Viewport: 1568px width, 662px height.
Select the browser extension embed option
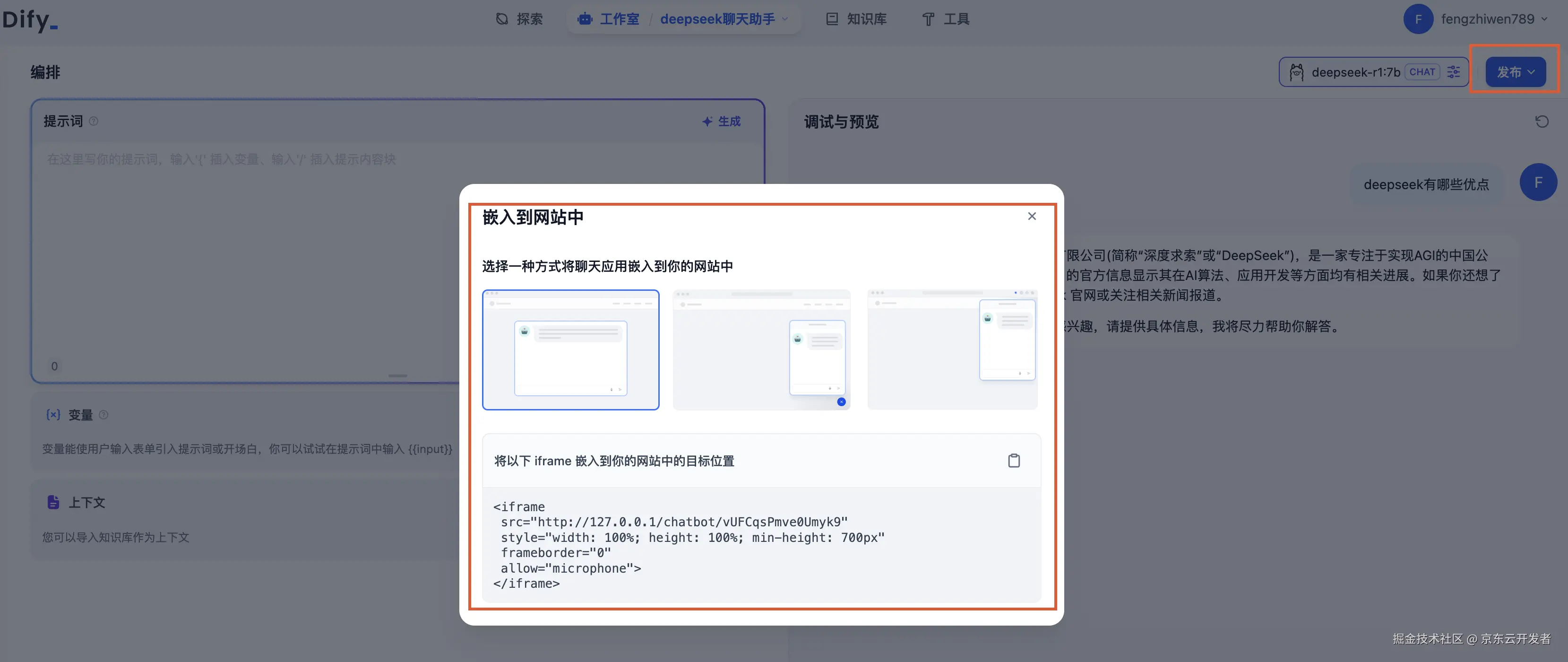(x=952, y=349)
